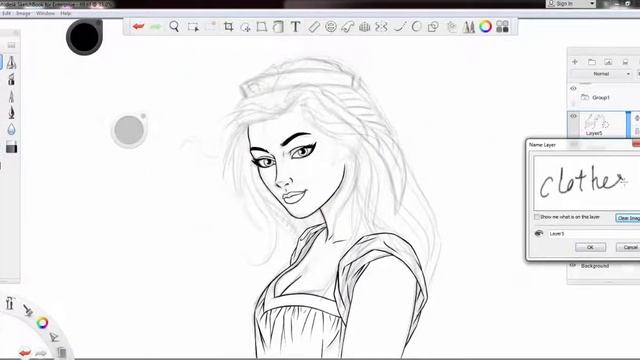
Task: Select the French Curve tool
Action: point(347,27)
